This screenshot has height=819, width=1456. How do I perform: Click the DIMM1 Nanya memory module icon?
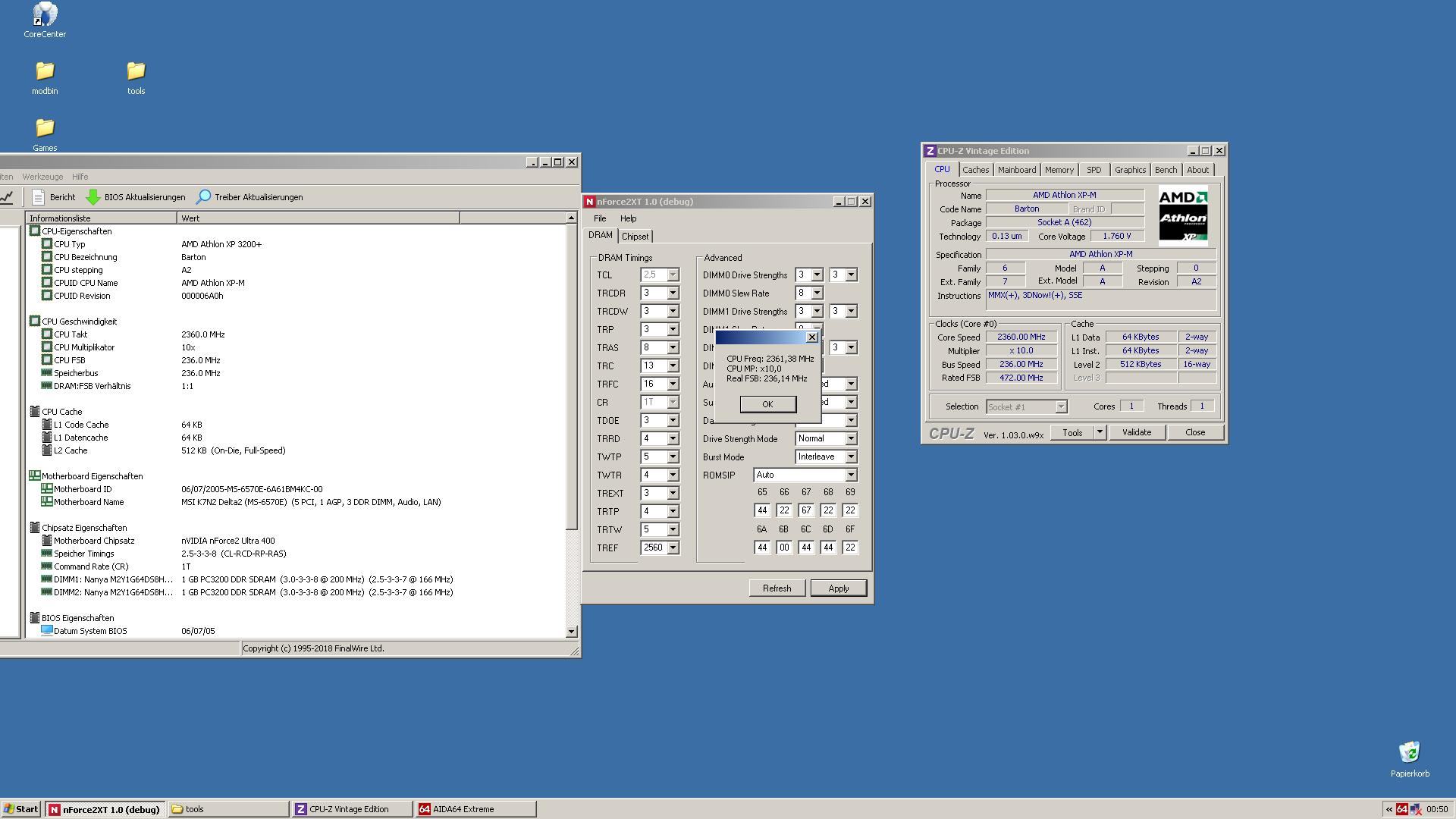coord(47,579)
